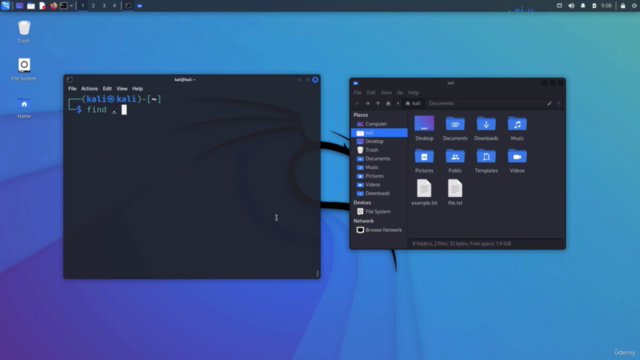640x360 pixels.
Task: Click the lock screen icon in panel
Action: click(x=623, y=6)
